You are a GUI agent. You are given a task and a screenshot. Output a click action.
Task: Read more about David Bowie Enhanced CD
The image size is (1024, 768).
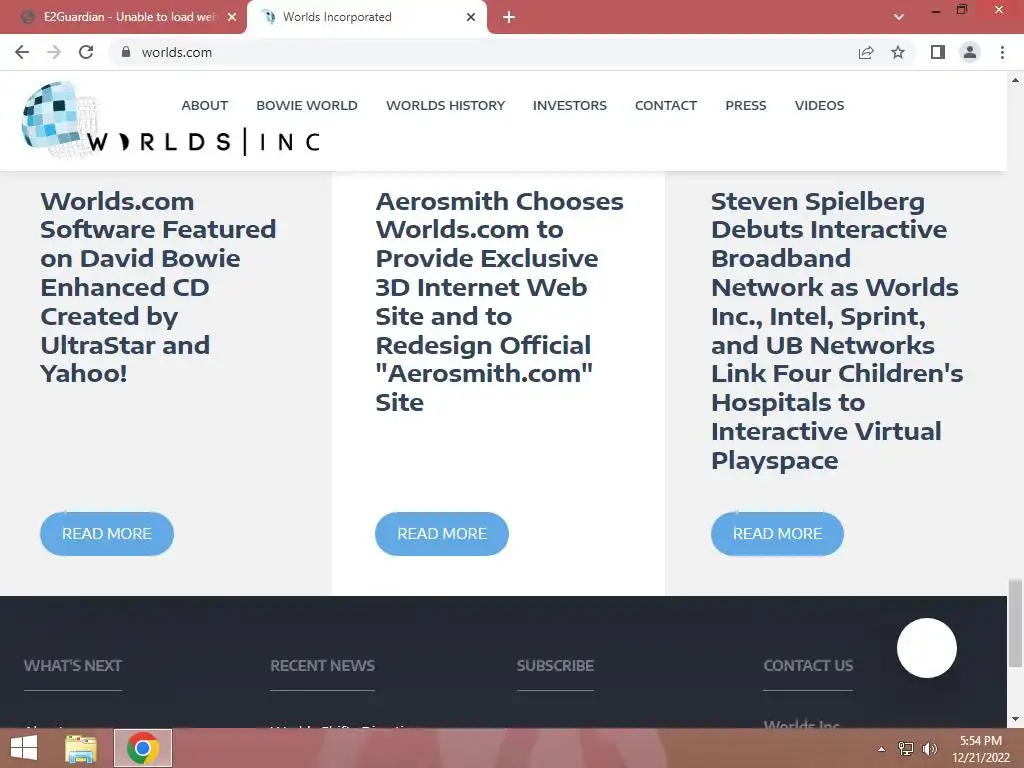tap(107, 534)
